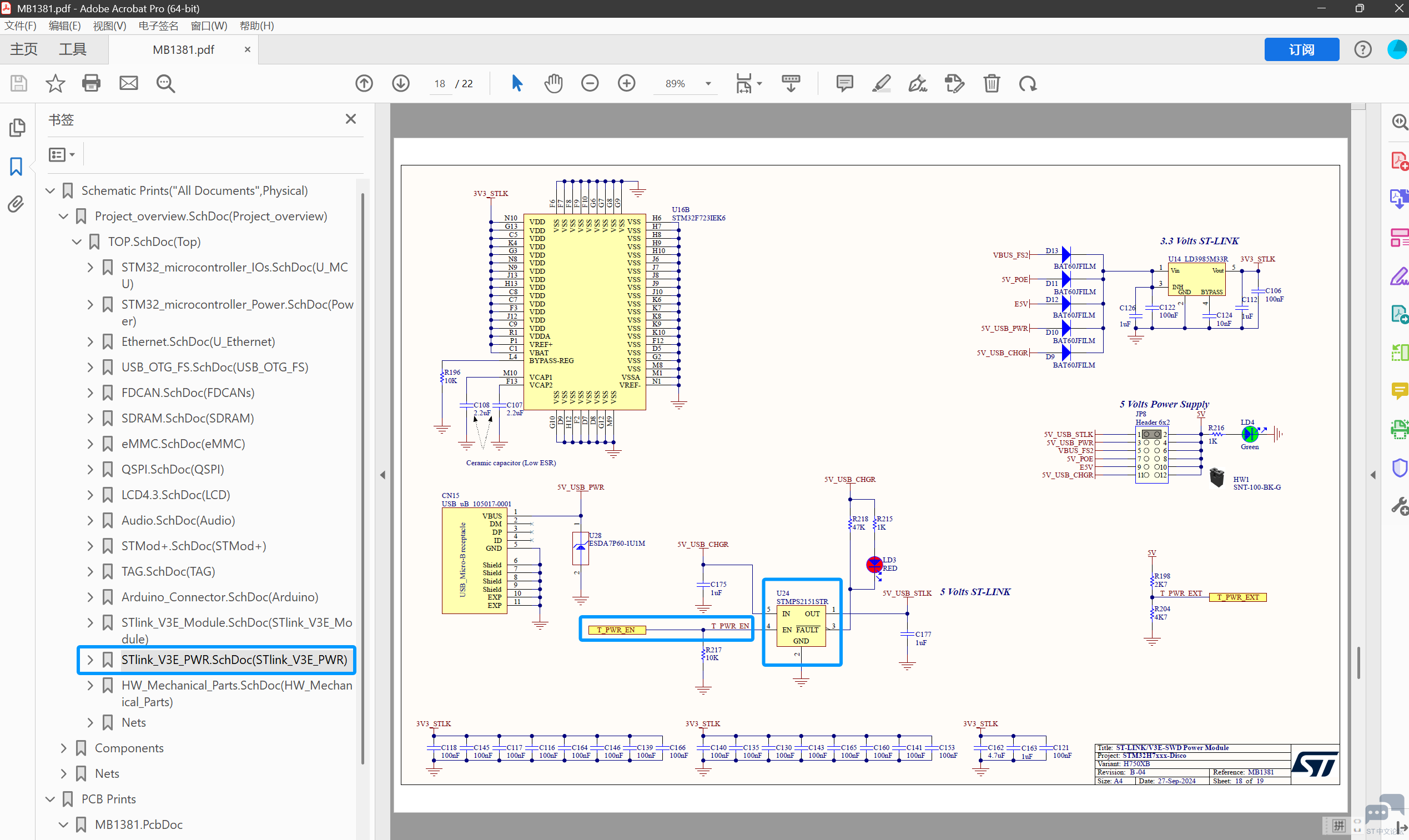Select the highlight text pen
This screenshot has height=840, width=1409.
click(x=881, y=84)
